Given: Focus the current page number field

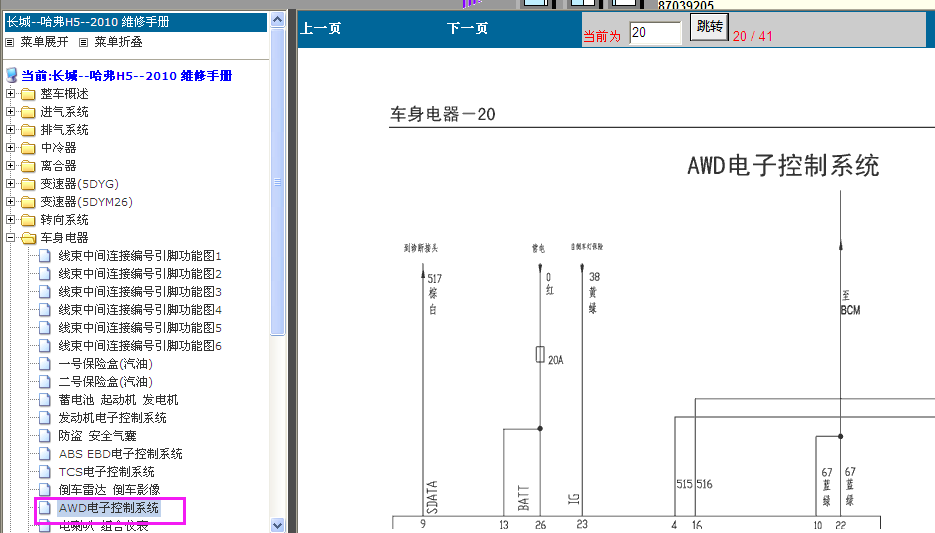Looking at the screenshot, I should 655,32.
